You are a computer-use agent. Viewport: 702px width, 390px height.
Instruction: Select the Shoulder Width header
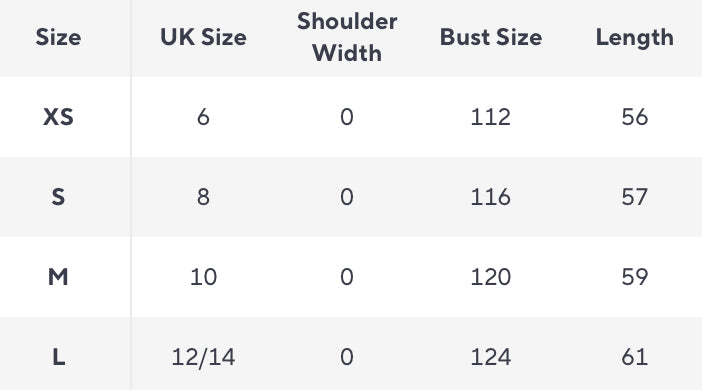coord(347,37)
